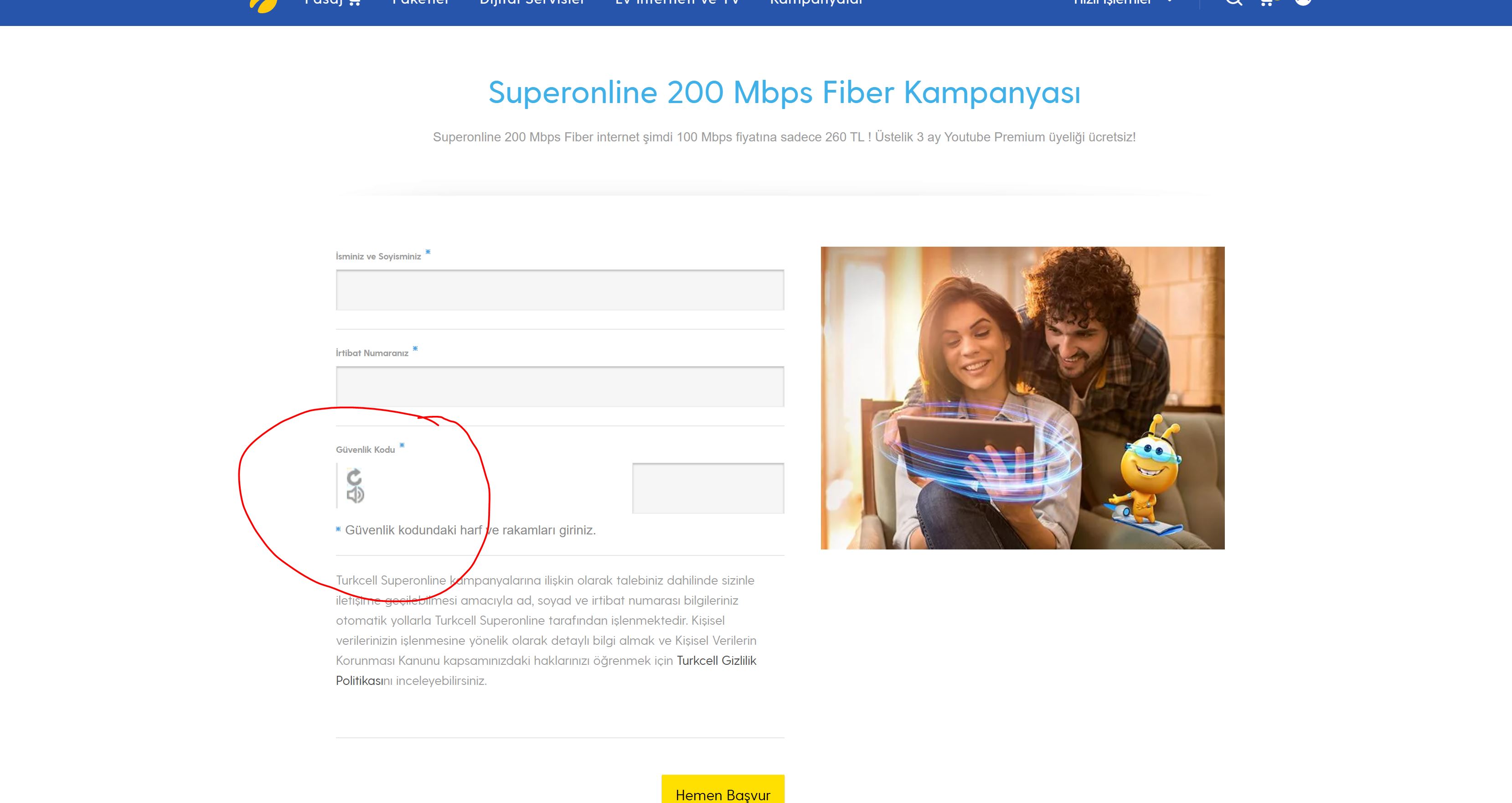This screenshot has width=1512, height=803.
Task: Open the Turkcell Gizlilik Politikası link
Action: pyautogui.click(x=546, y=670)
